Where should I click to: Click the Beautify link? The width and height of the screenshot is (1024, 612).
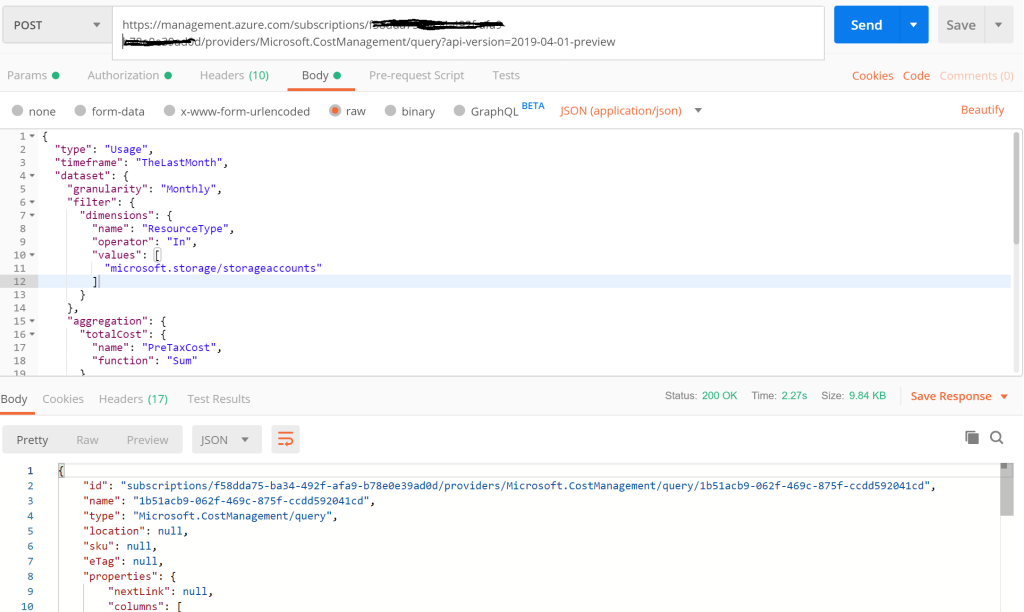pyautogui.click(x=982, y=110)
